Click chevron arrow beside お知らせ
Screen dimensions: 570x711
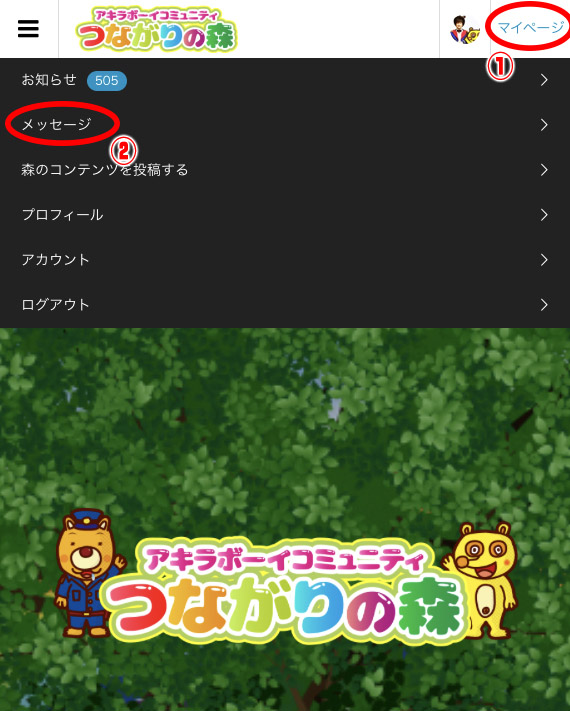pyautogui.click(x=544, y=80)
